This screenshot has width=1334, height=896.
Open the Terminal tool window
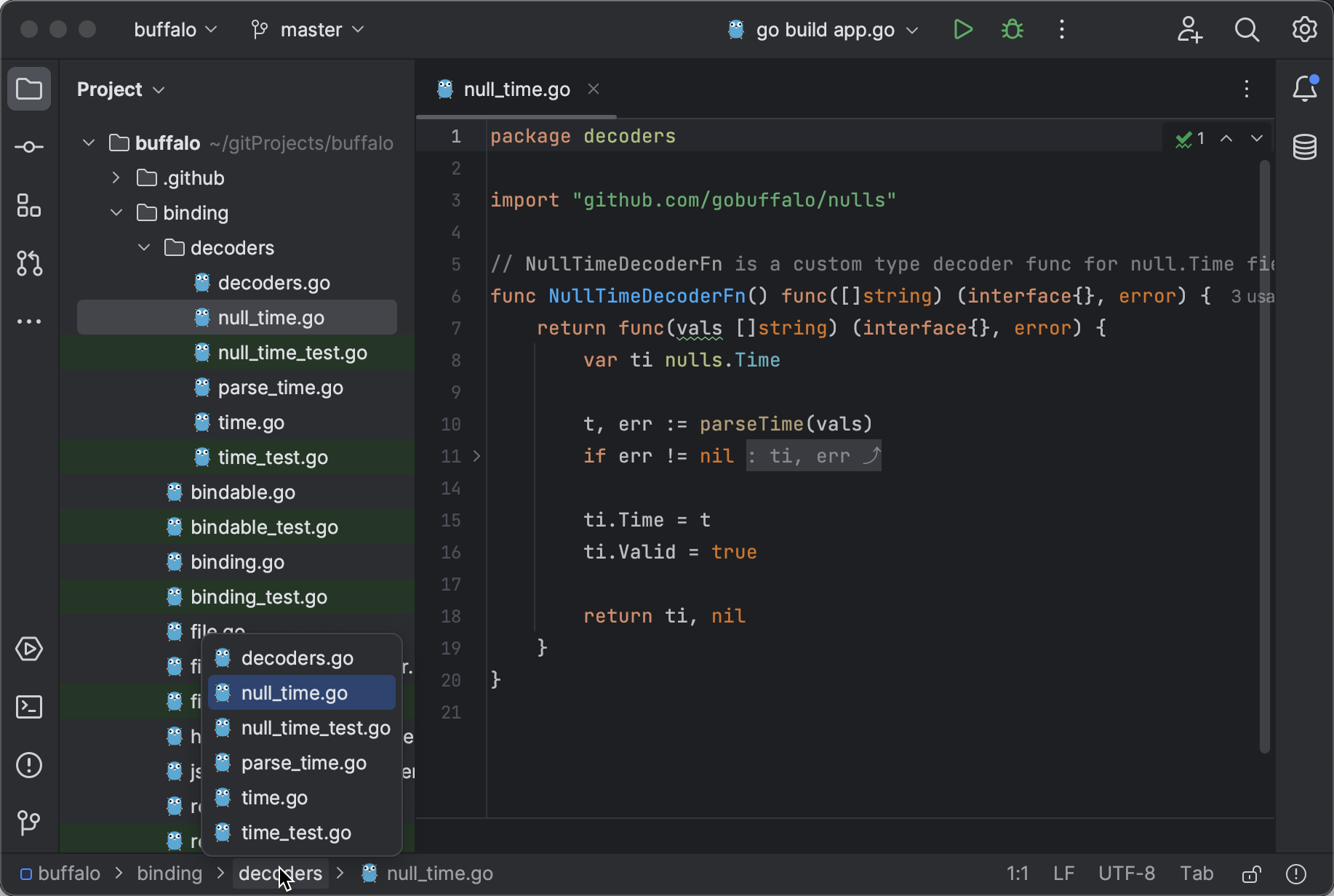pos(28,707)
